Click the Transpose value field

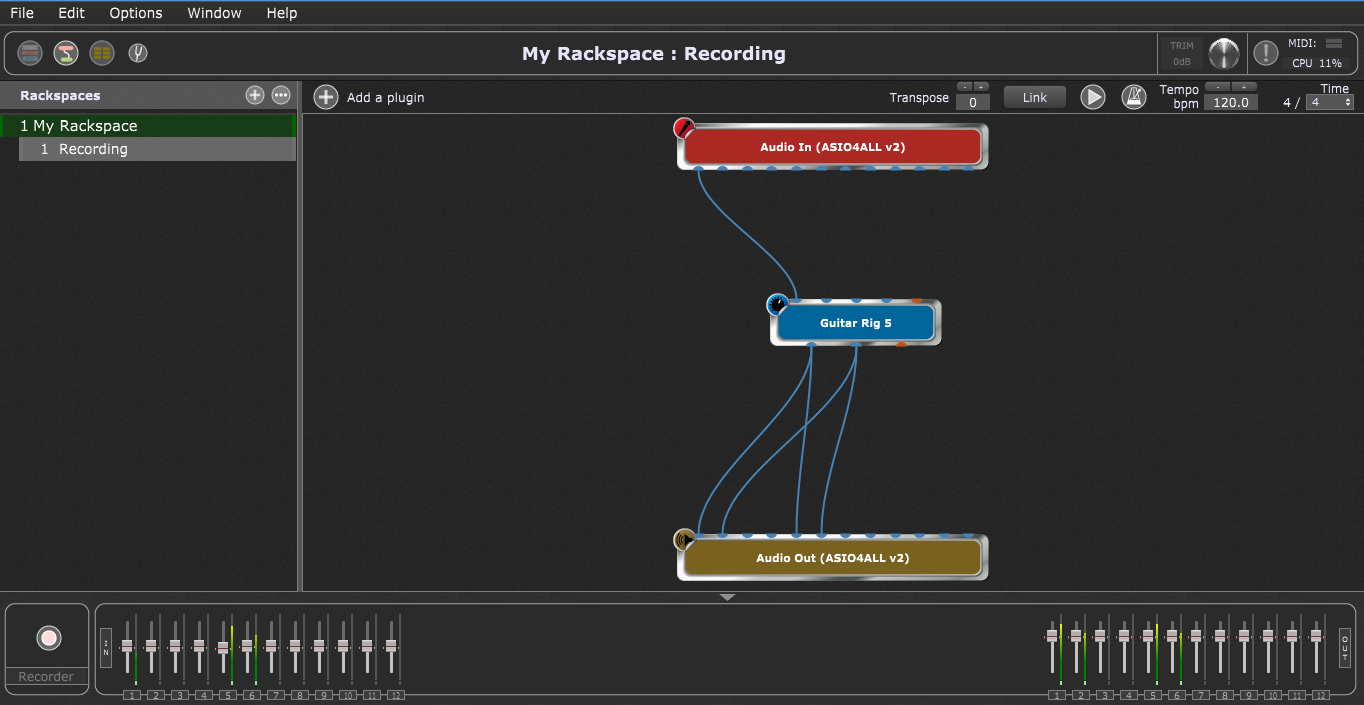973,102
